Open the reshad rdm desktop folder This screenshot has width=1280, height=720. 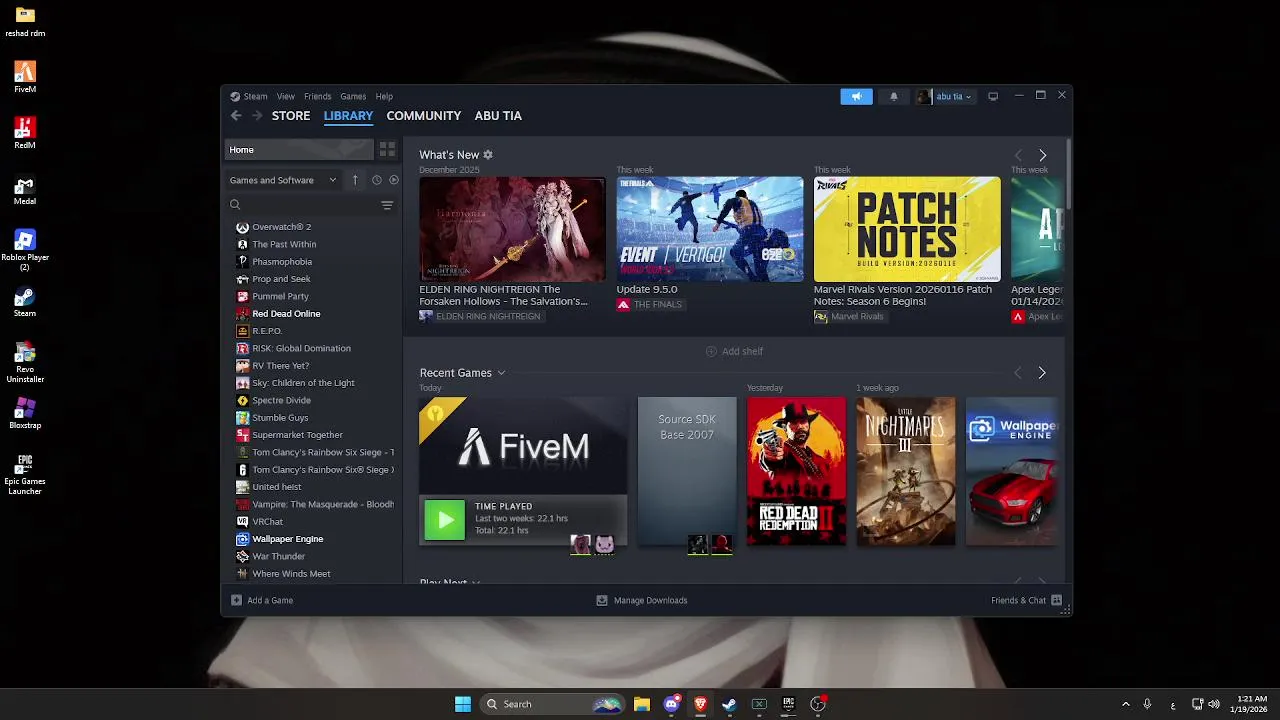[25, 21]
